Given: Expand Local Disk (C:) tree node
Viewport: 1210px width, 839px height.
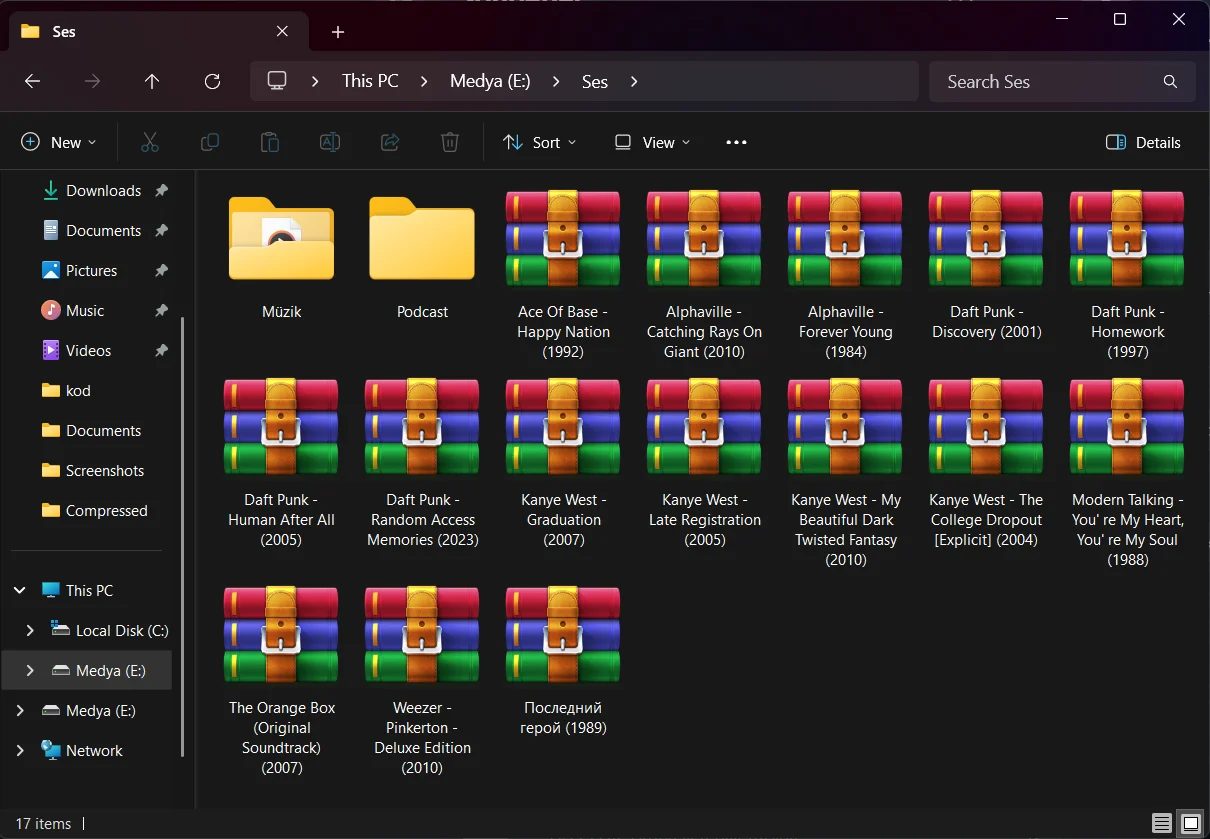Looking at the screenshot, I should click(30, 630).
